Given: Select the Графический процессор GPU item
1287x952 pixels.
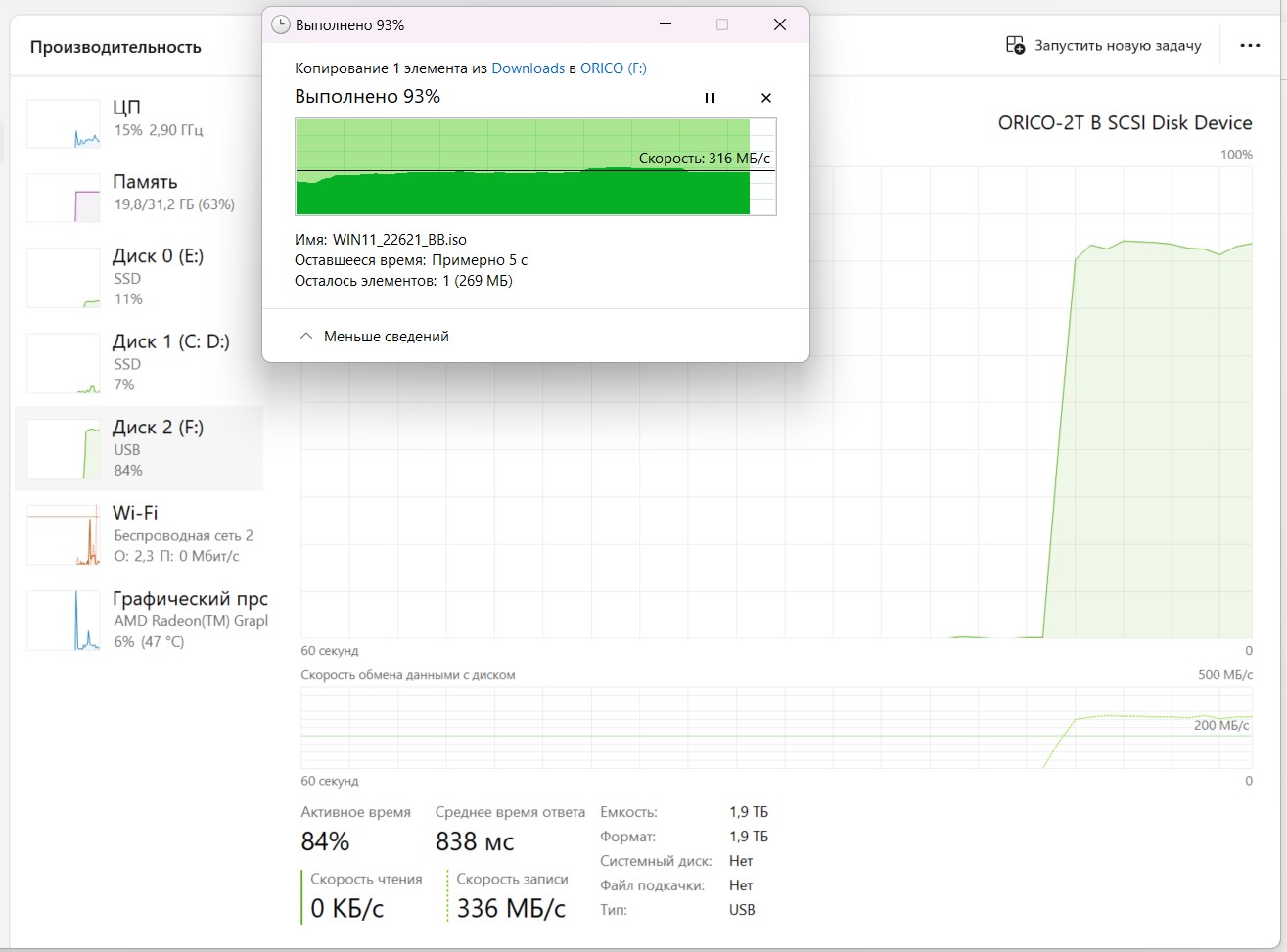Looking at the screenshot, I should [x=139, y=619].
